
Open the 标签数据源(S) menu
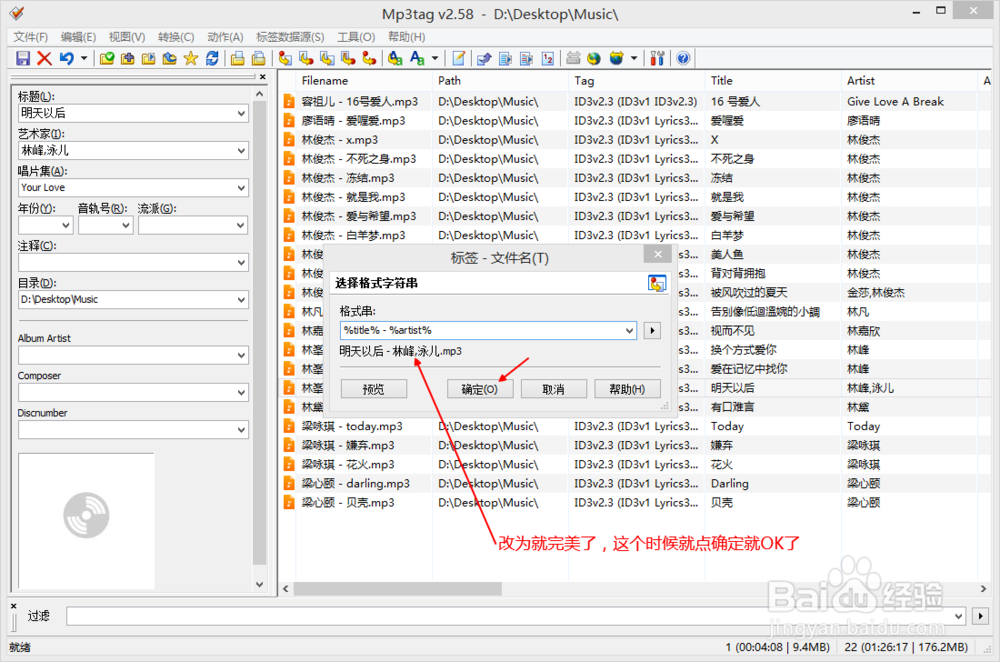[290, 37]
